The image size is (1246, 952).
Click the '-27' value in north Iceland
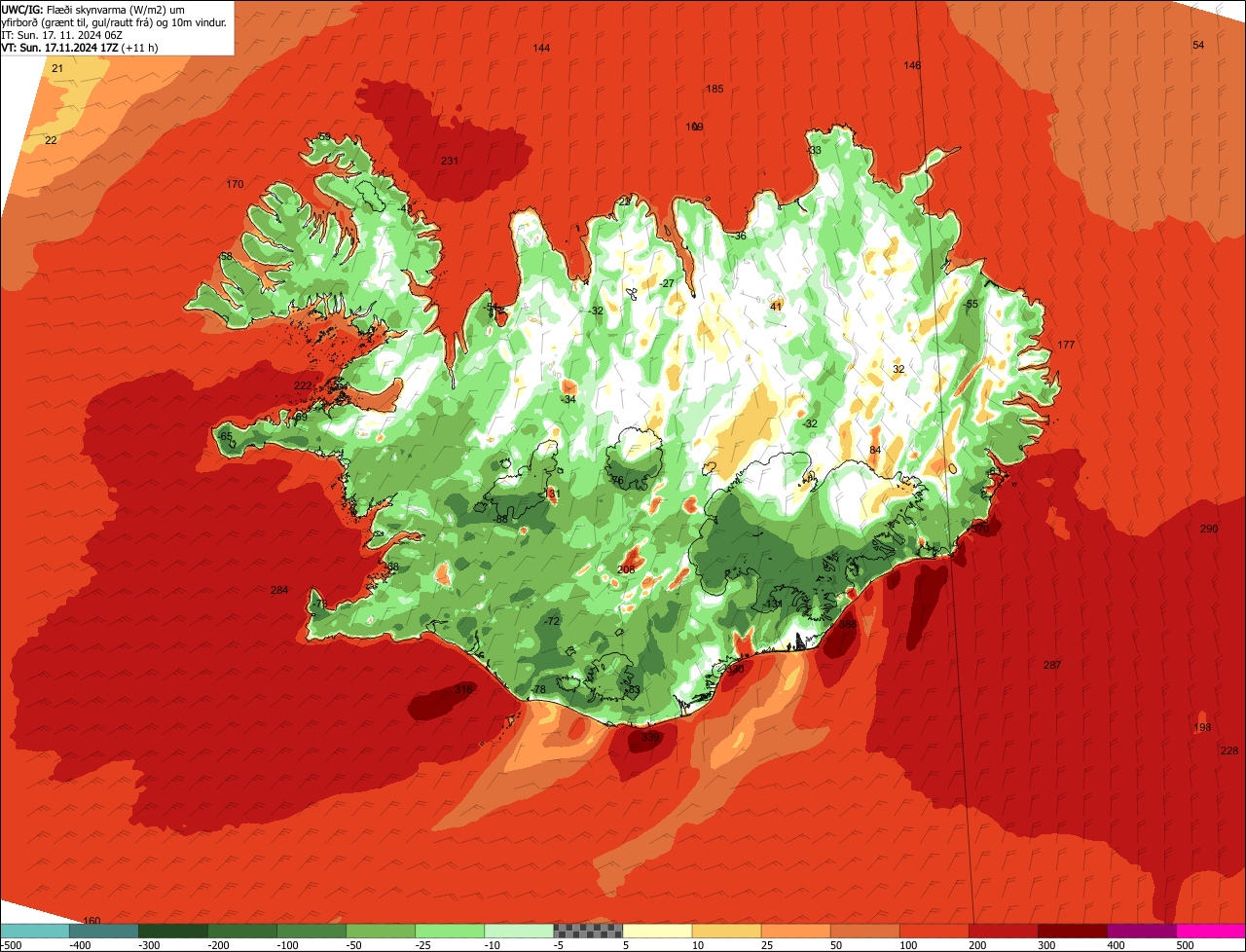pyautogui.click(x=666, y=283)
